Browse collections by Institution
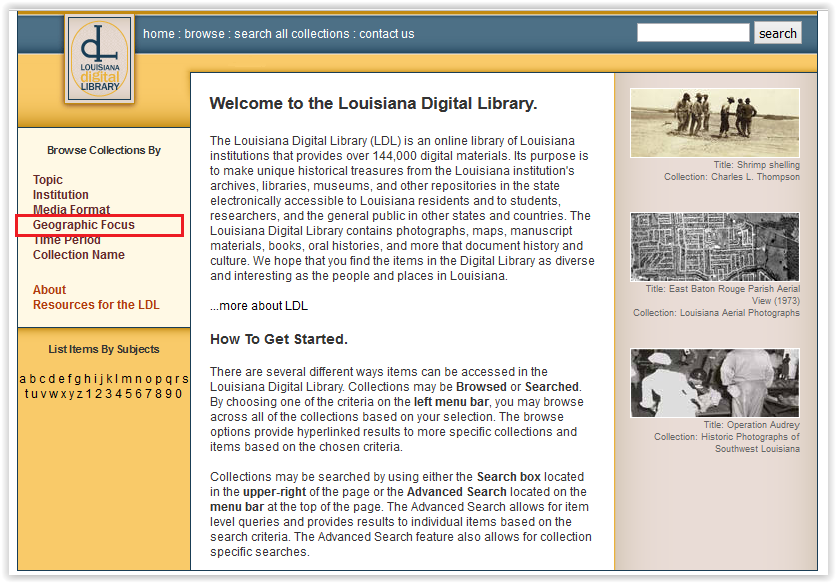Image resolution: width=836 pixels, height=583 pixels. pyautogui.click(x=61, y=195)
